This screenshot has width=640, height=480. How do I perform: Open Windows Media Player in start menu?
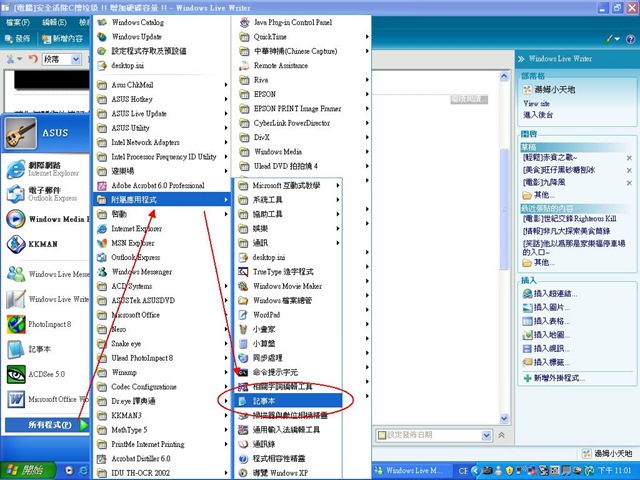point(47,219)
